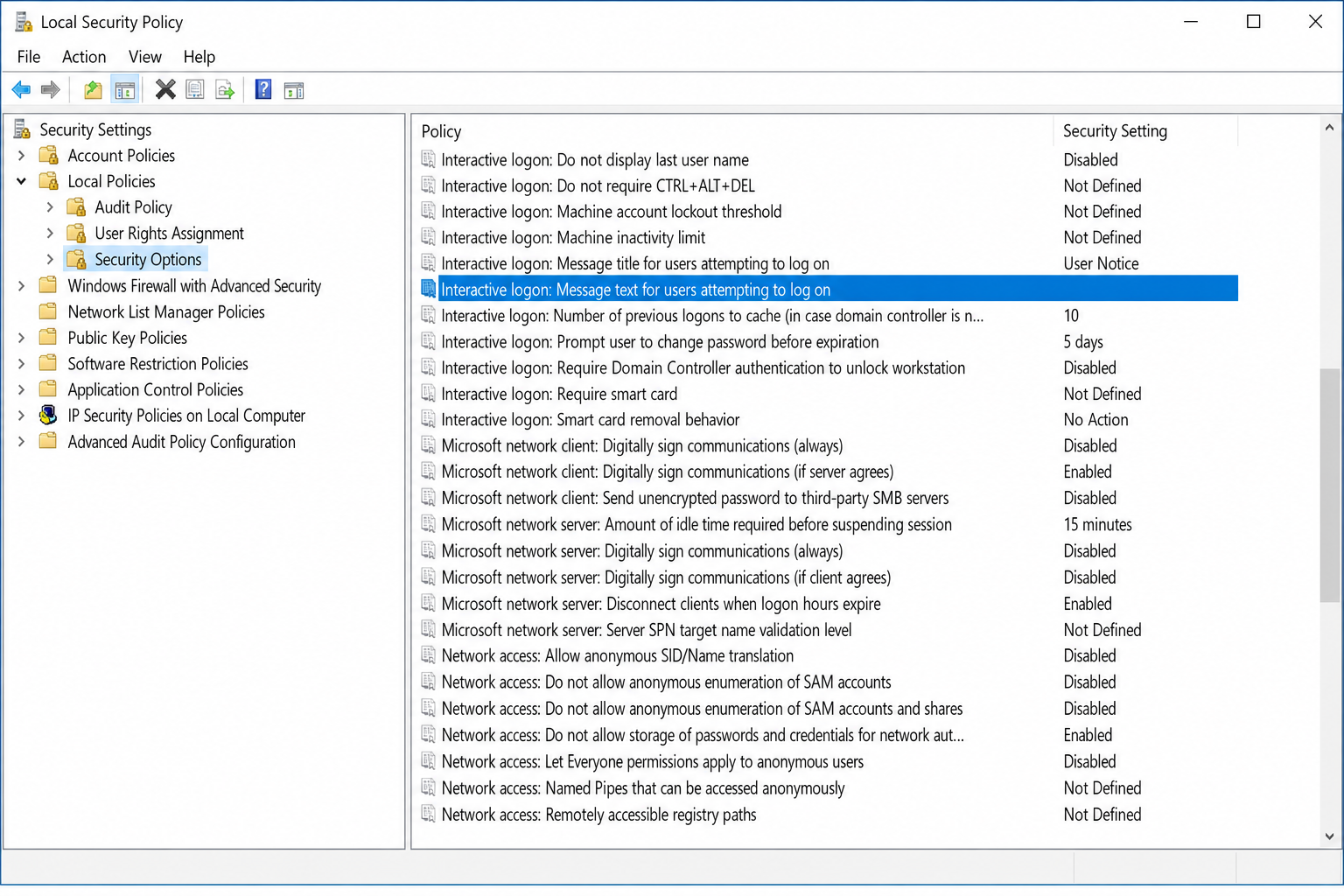
Task: Select 'Microsoft network client: Digitally sign communications (always)'
Action: (642, 446)
